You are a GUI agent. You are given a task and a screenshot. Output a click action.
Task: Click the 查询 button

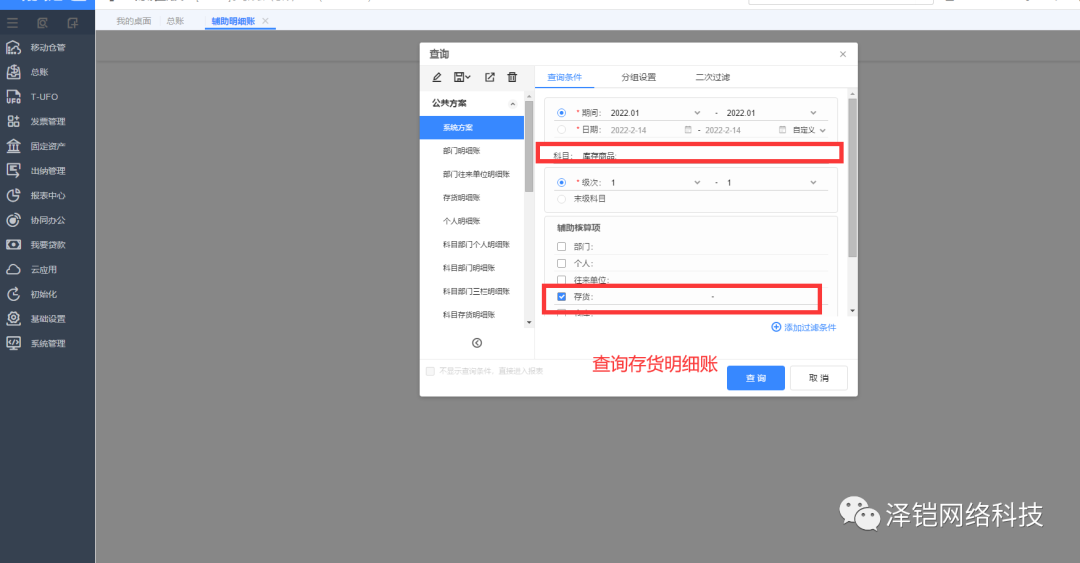tap(756, 378)
